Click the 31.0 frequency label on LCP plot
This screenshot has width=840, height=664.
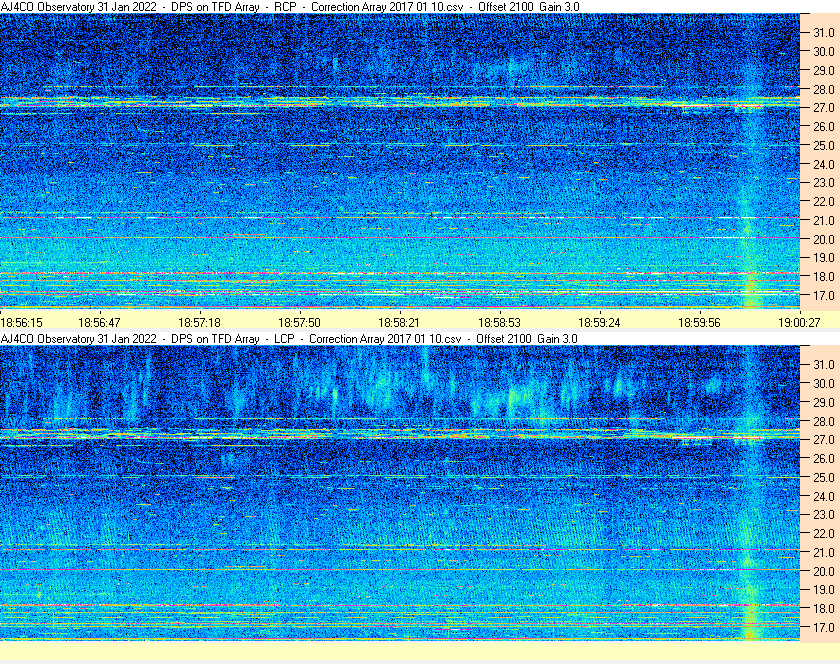pos(824,365)
